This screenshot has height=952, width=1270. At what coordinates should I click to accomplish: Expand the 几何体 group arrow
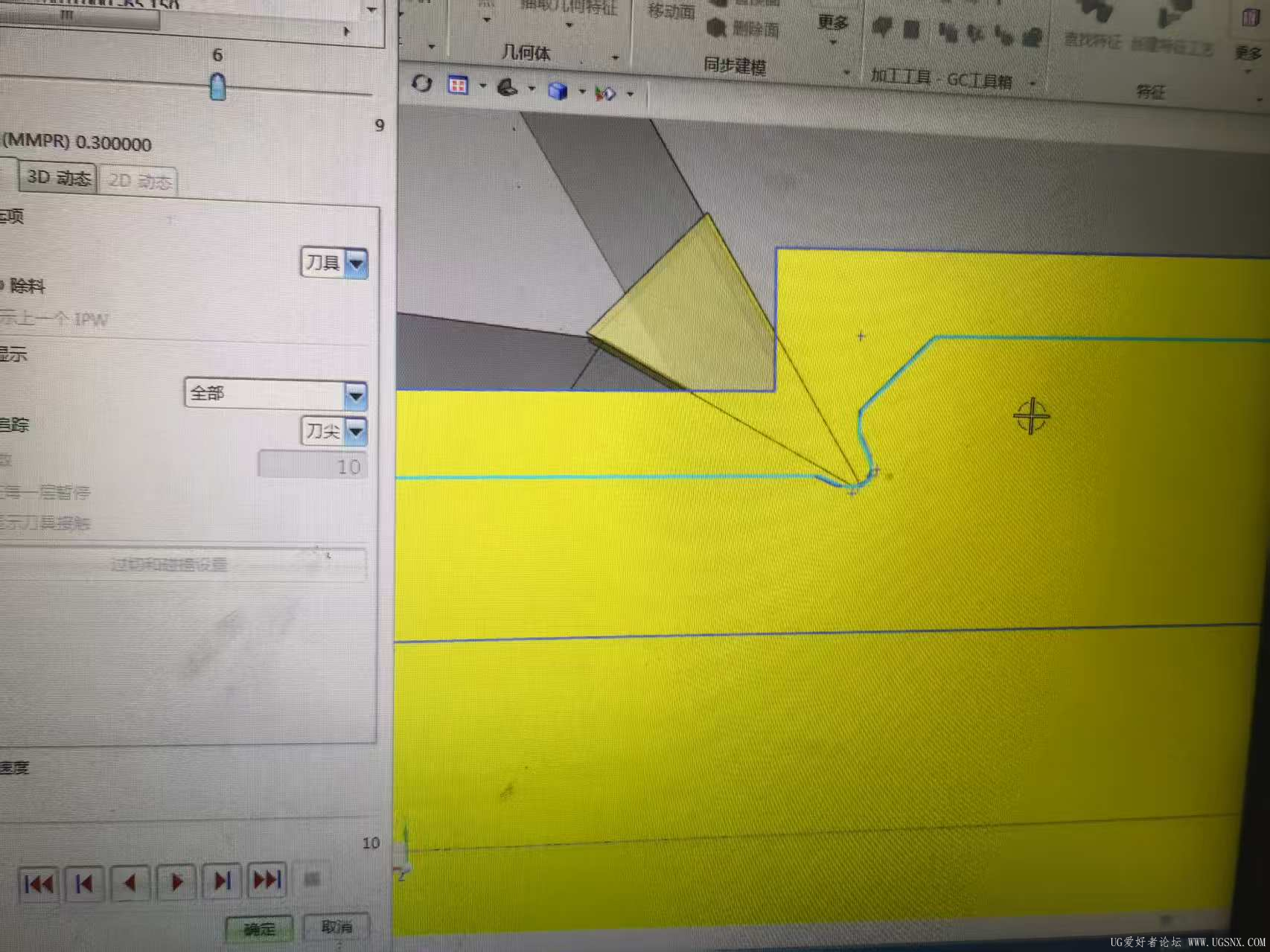616,57
